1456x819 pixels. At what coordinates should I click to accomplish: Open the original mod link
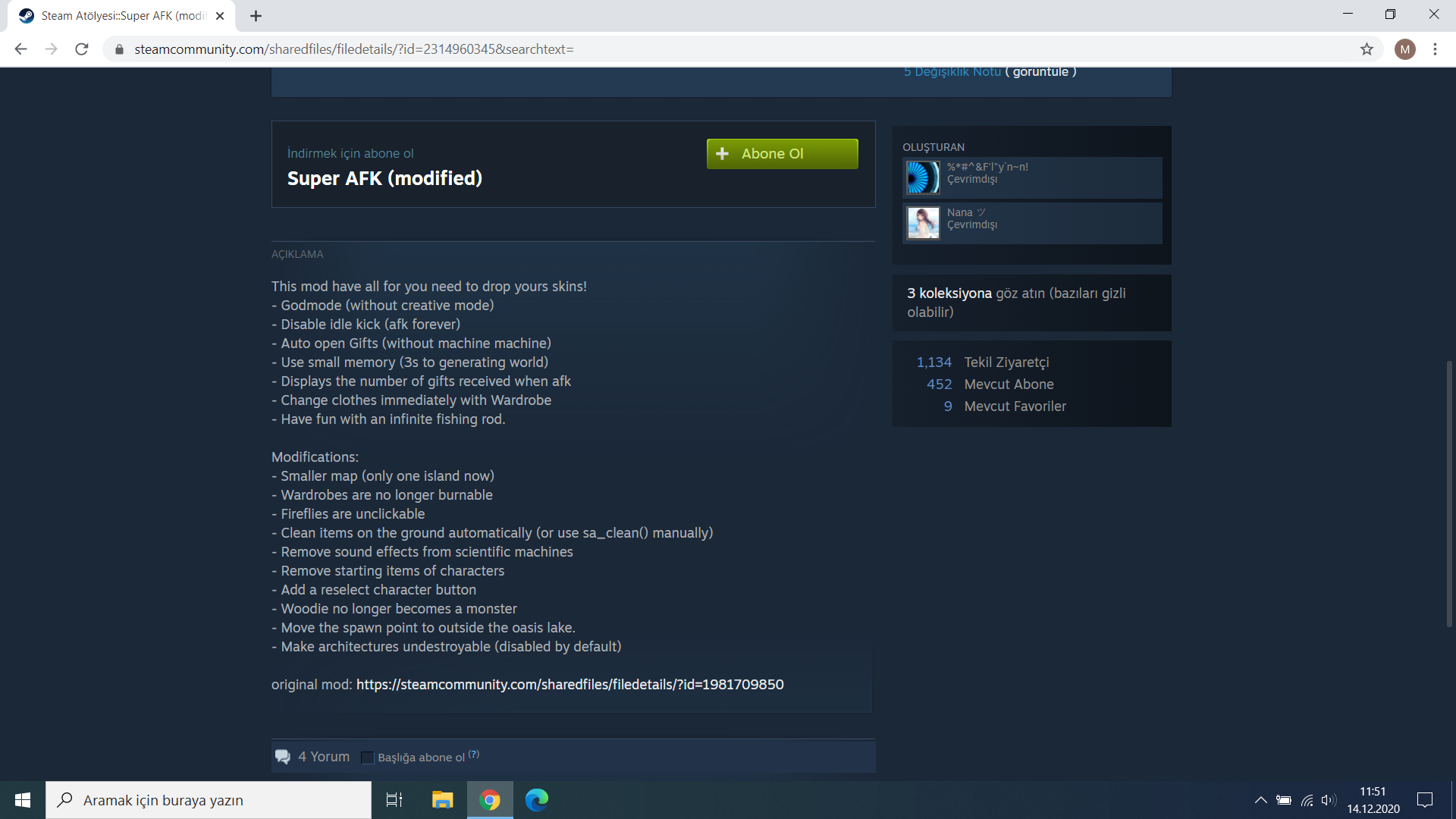coord(570,684)
